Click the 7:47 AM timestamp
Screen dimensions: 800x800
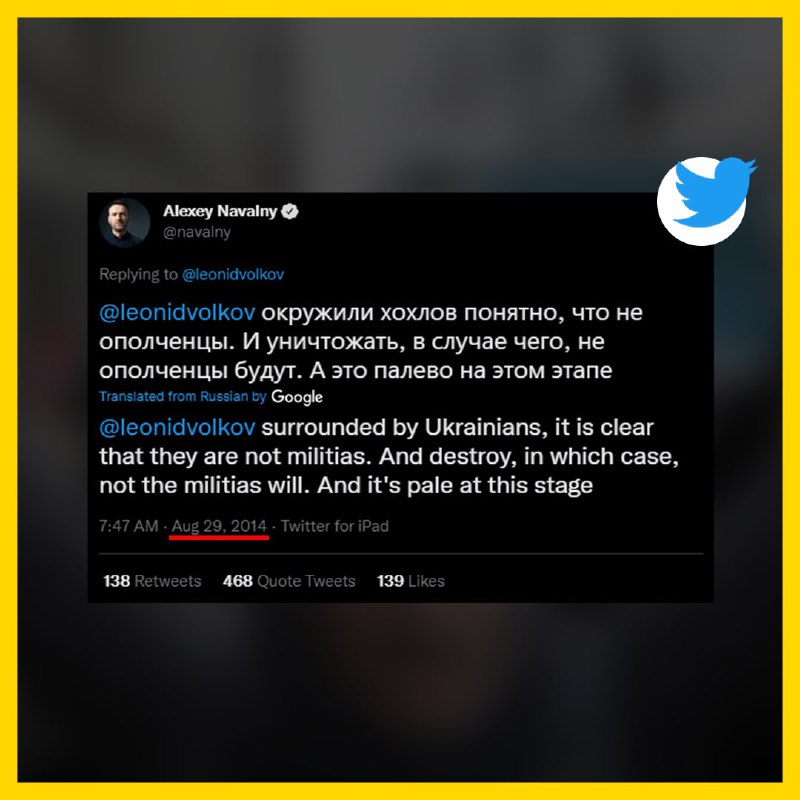129,526
